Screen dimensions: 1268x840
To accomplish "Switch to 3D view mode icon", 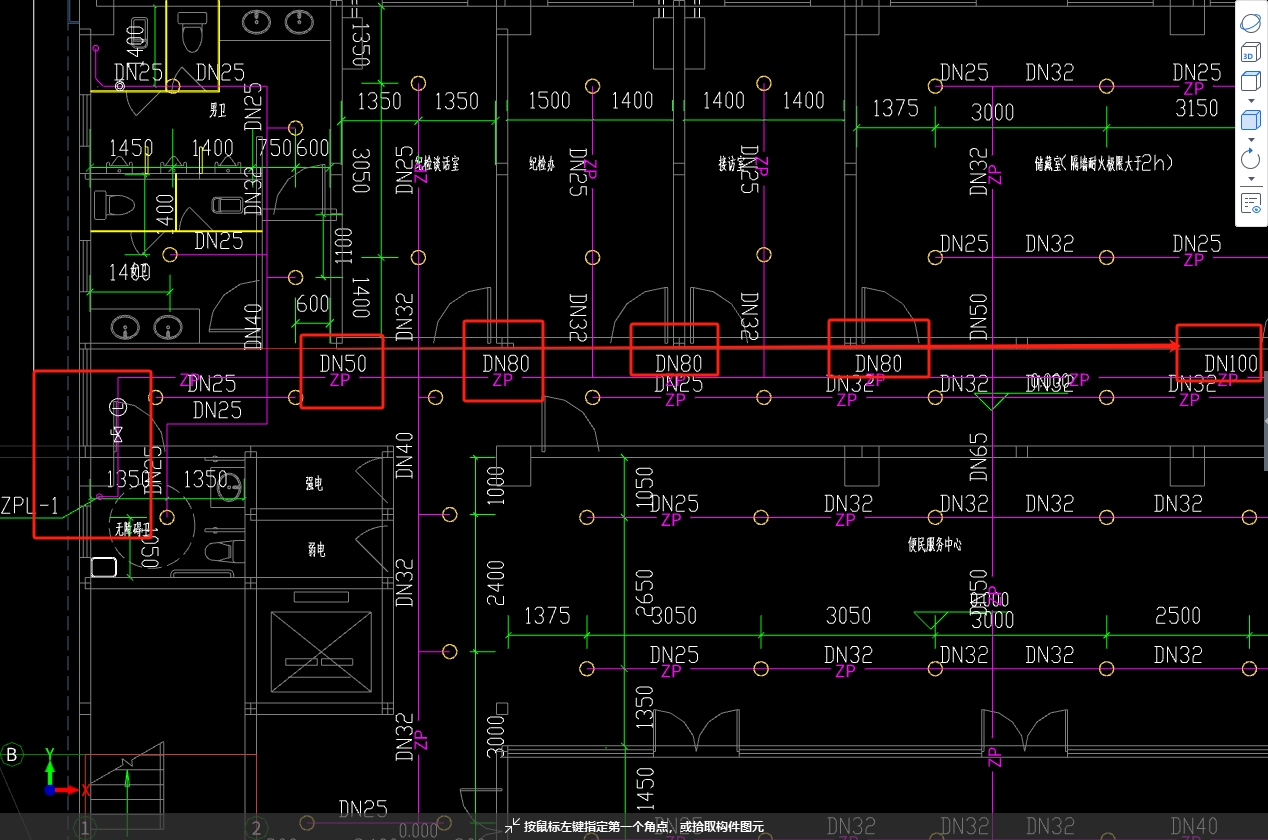I will (x=1250, y=53).
